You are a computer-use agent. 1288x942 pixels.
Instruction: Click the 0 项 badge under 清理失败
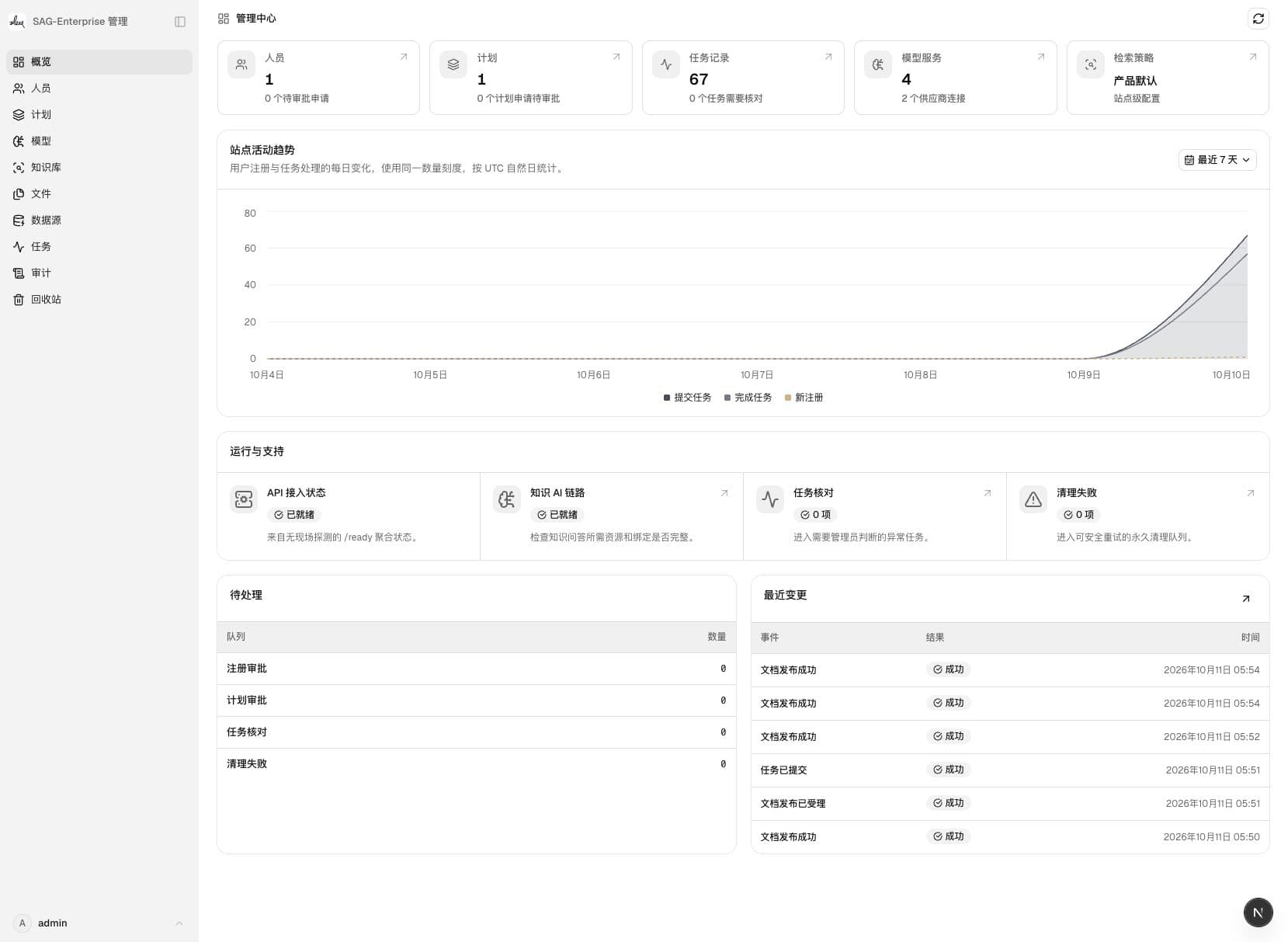(x=1078, y=515)
